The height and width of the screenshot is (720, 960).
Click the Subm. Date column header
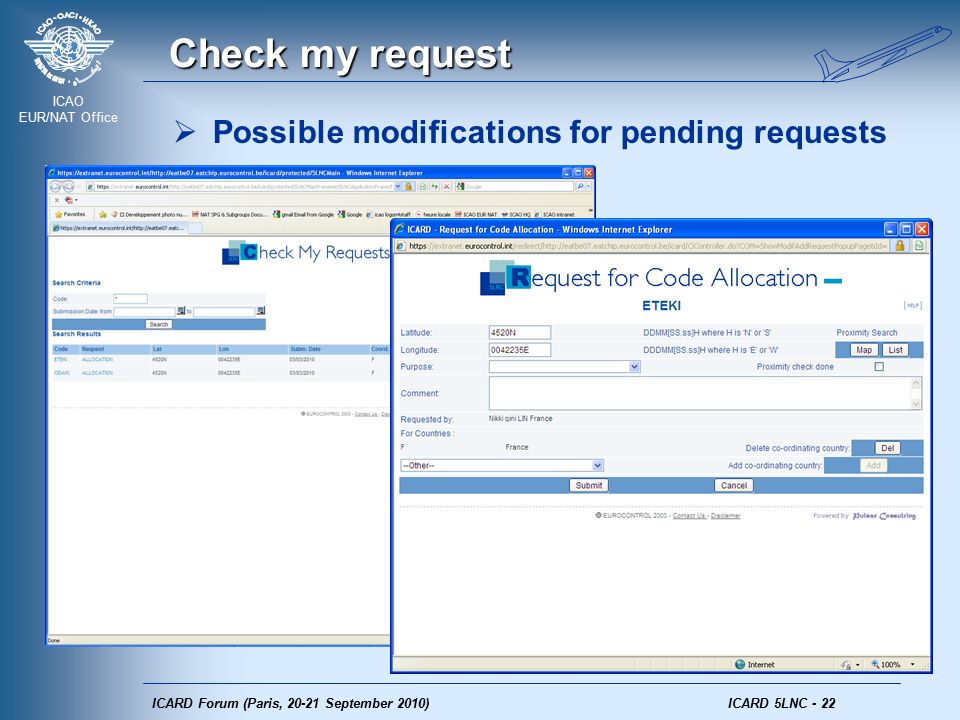click(306, 349)
